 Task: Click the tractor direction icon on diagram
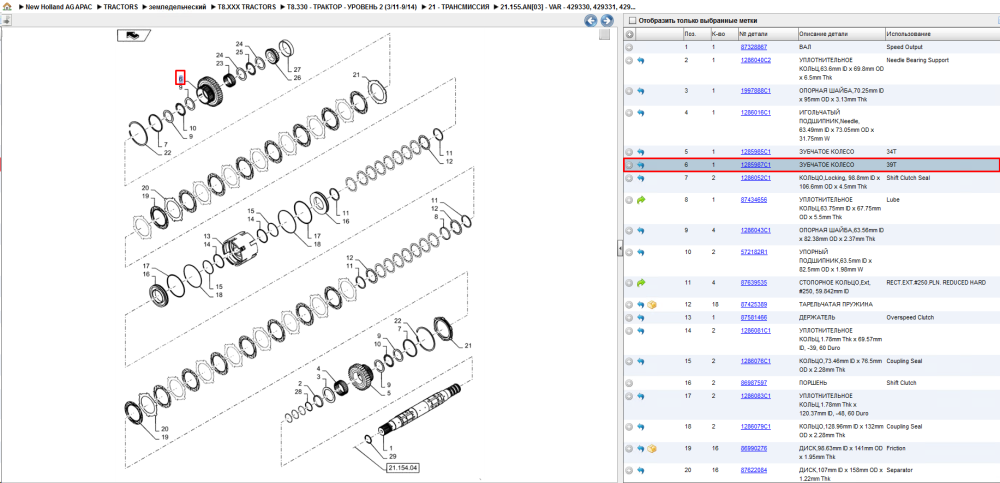pos(133,35)
